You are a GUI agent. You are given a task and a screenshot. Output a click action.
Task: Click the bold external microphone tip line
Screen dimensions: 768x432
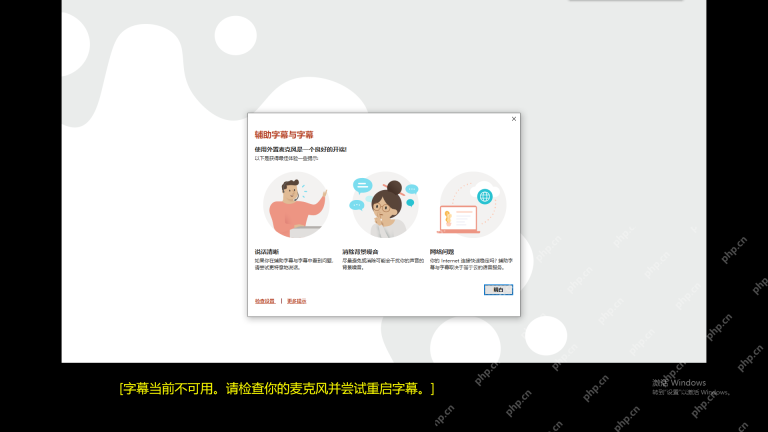(301, 149)
